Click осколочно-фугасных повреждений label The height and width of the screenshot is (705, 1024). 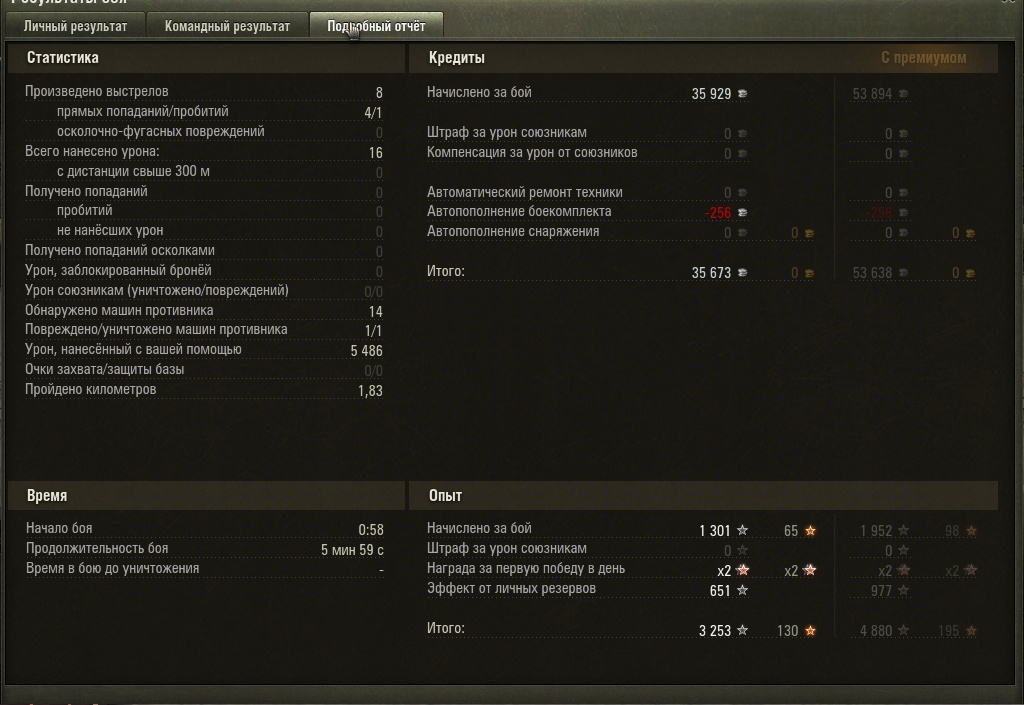coord(161,131)
